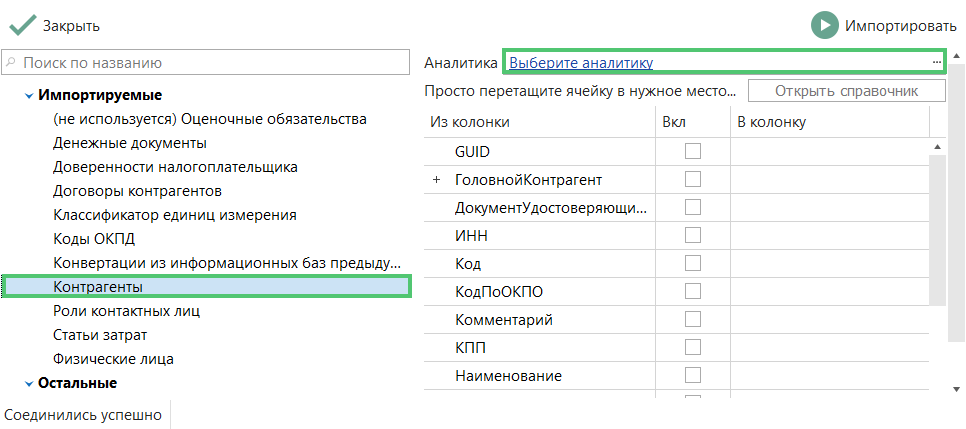
Task: Collapse the Остальные tree group
Action: click(x=28, y=383)
